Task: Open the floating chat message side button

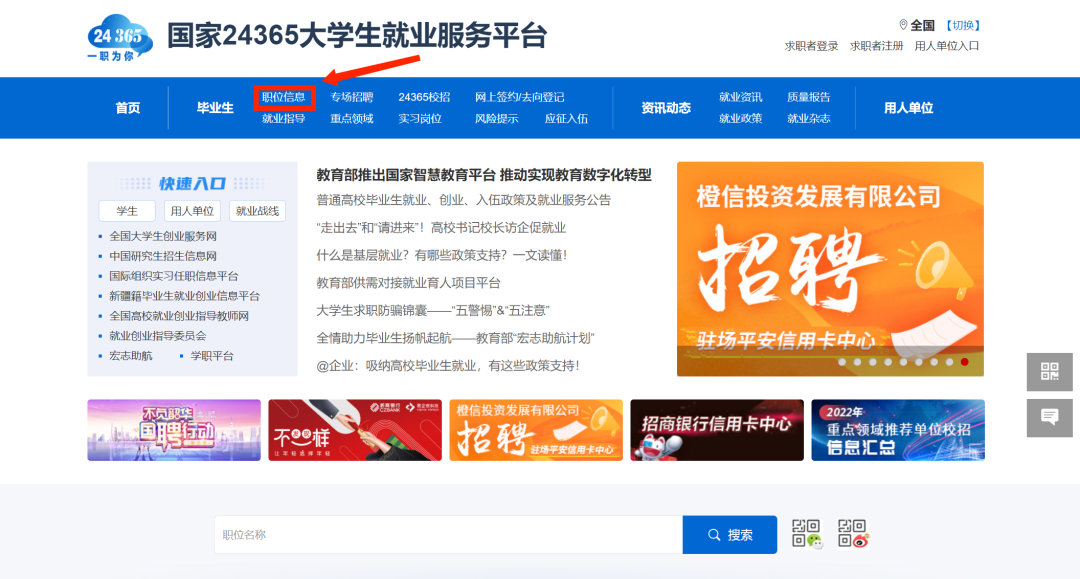Action: 1049,417
